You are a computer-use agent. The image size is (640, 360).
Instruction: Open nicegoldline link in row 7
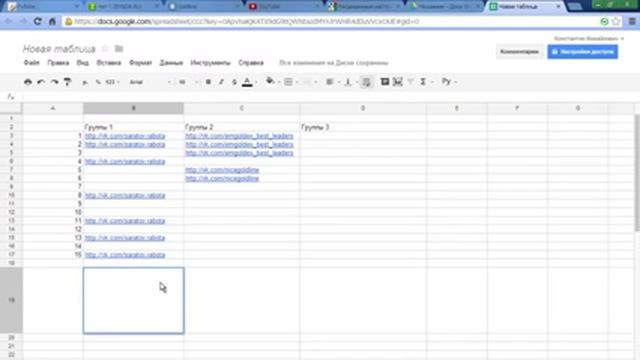click(222, 170)
